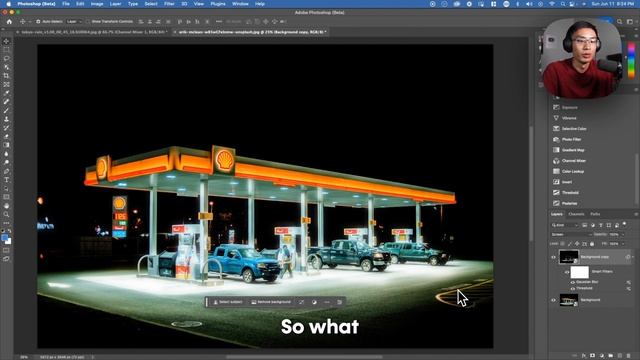Switch to the Paths tab
The height and width of the screenshot is (360, 640).
595,214
